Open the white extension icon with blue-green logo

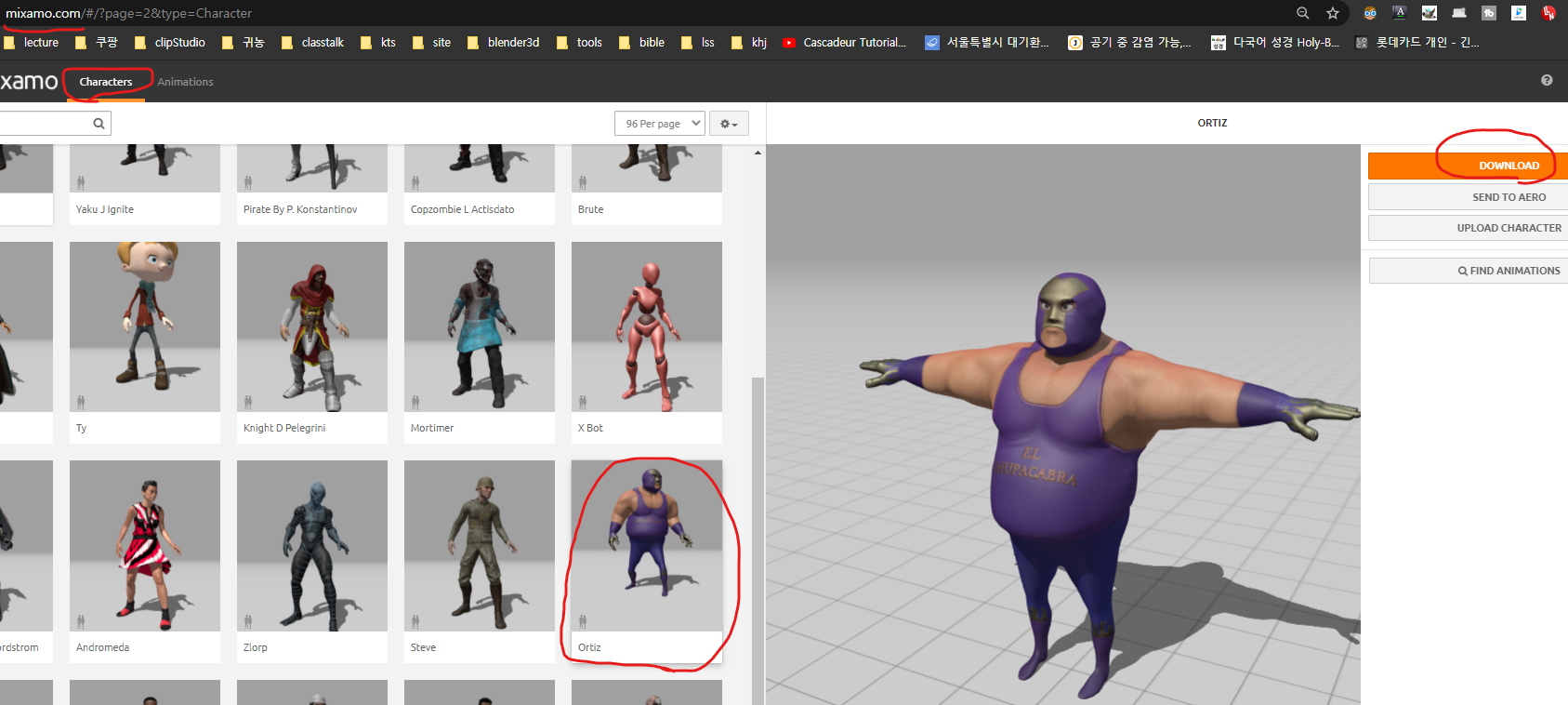pos(1519,13)
